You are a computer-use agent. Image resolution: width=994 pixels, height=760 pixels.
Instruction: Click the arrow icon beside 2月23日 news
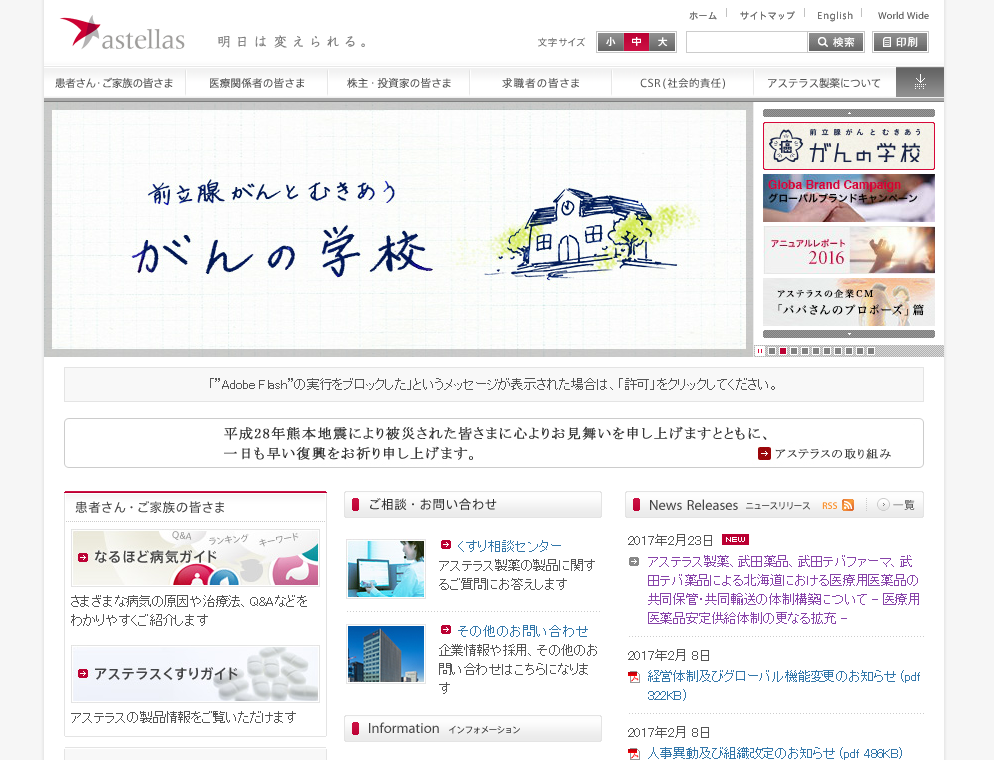[634, 562]
